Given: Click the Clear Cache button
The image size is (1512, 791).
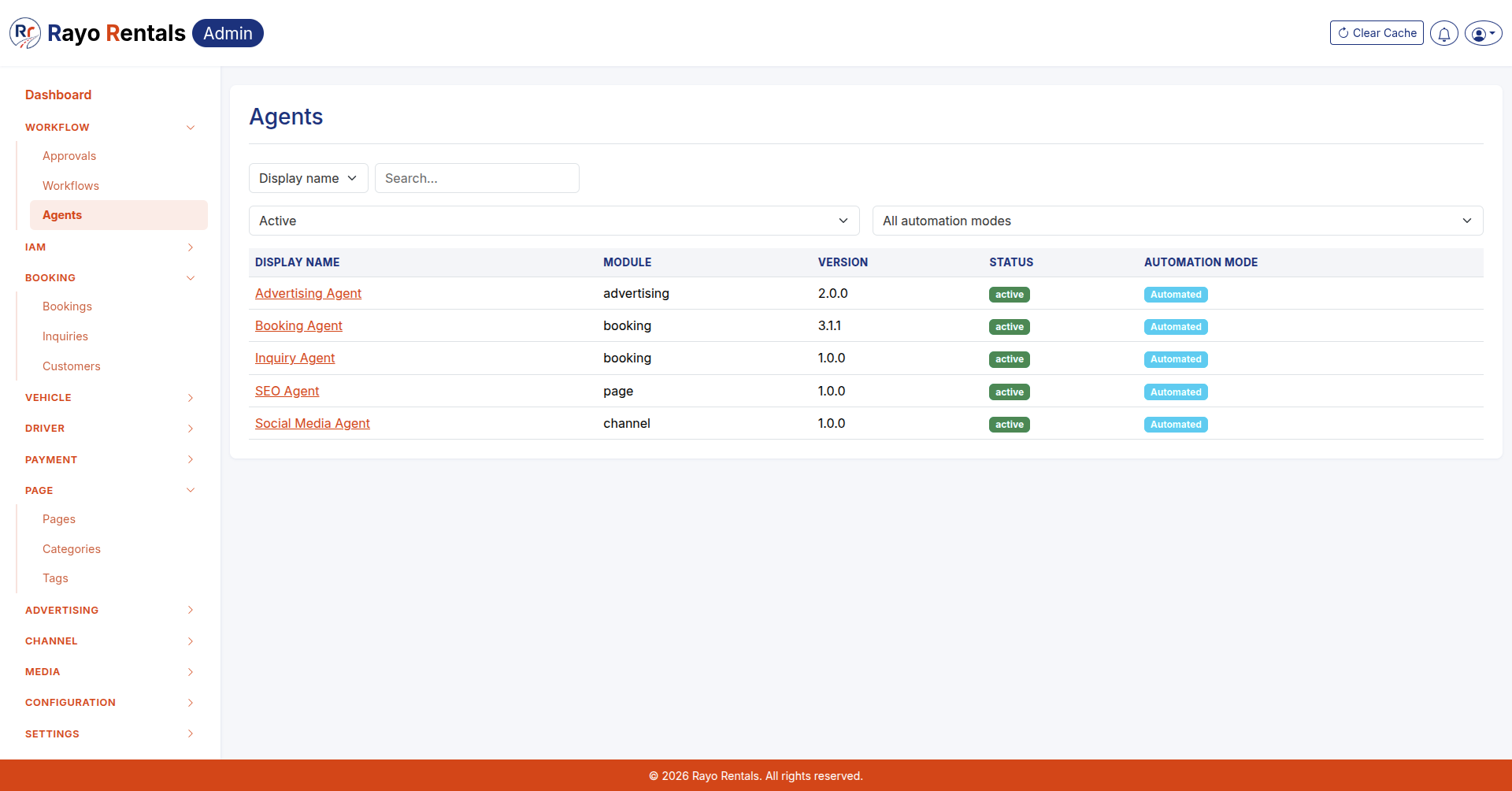Looking at the screenshot, I should click(1377, 33).
